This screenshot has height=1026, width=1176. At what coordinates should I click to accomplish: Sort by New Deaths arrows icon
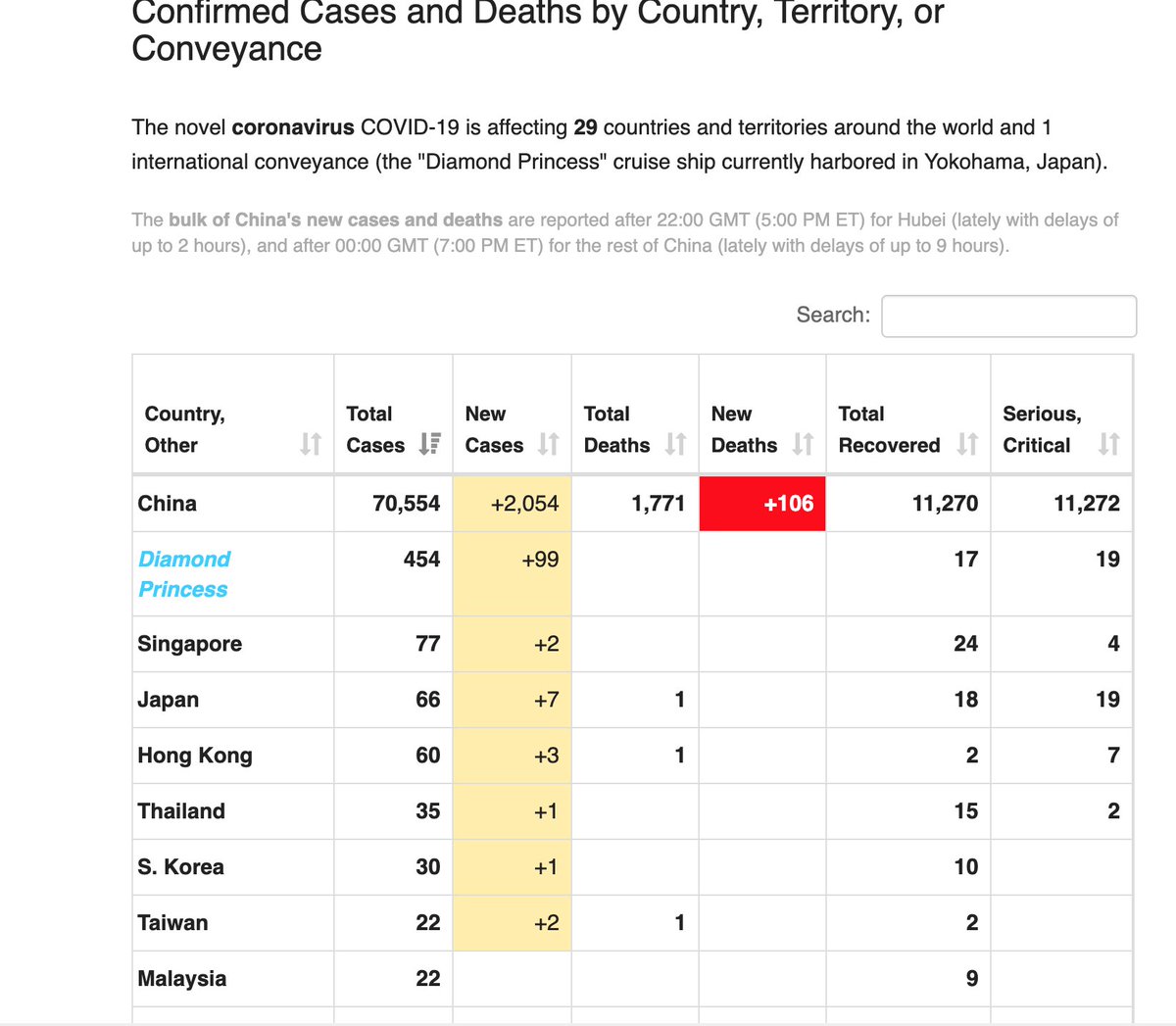click(803, 445)
